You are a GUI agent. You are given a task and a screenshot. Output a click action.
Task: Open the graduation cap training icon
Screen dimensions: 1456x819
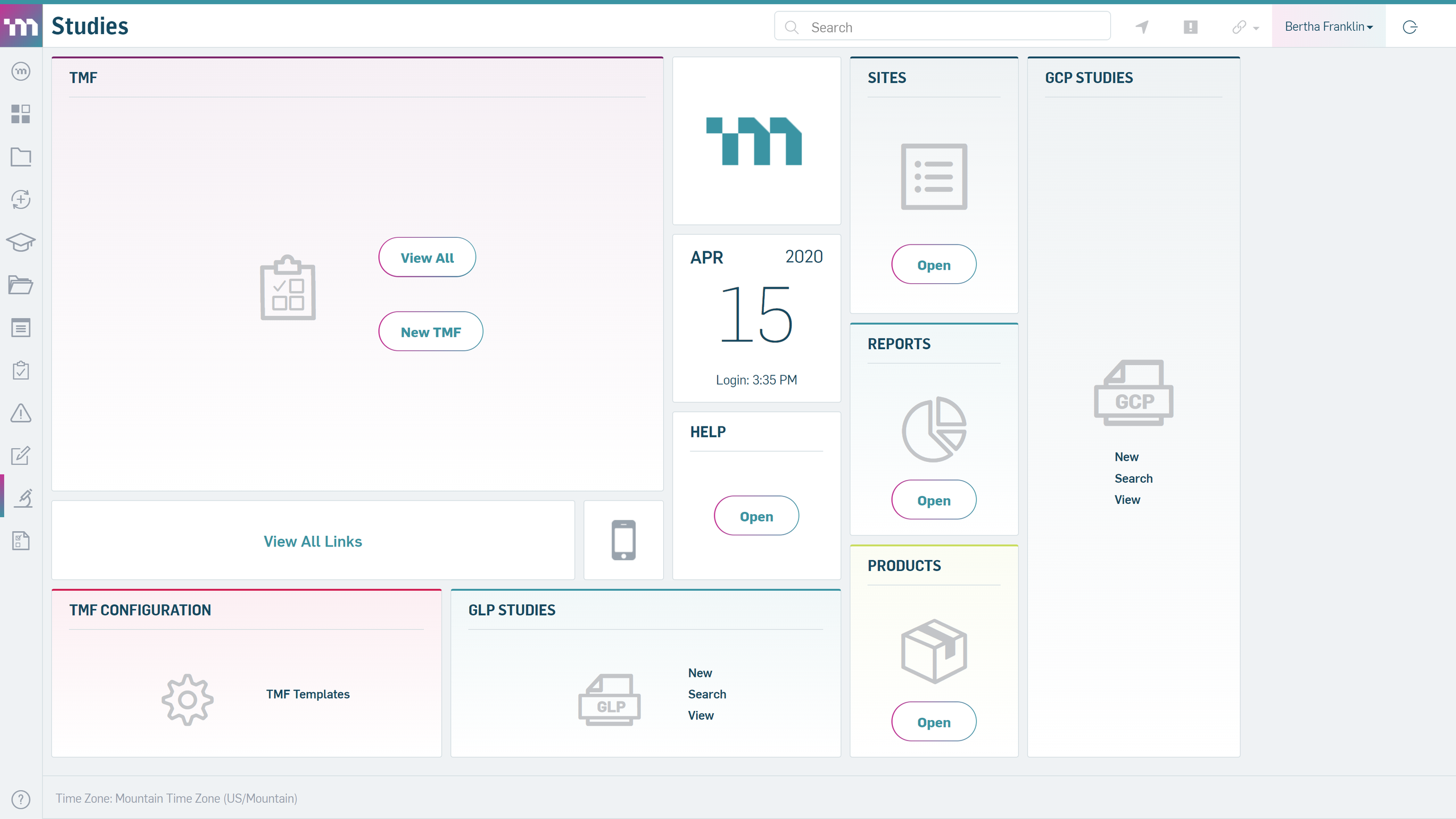click(20, 242)
